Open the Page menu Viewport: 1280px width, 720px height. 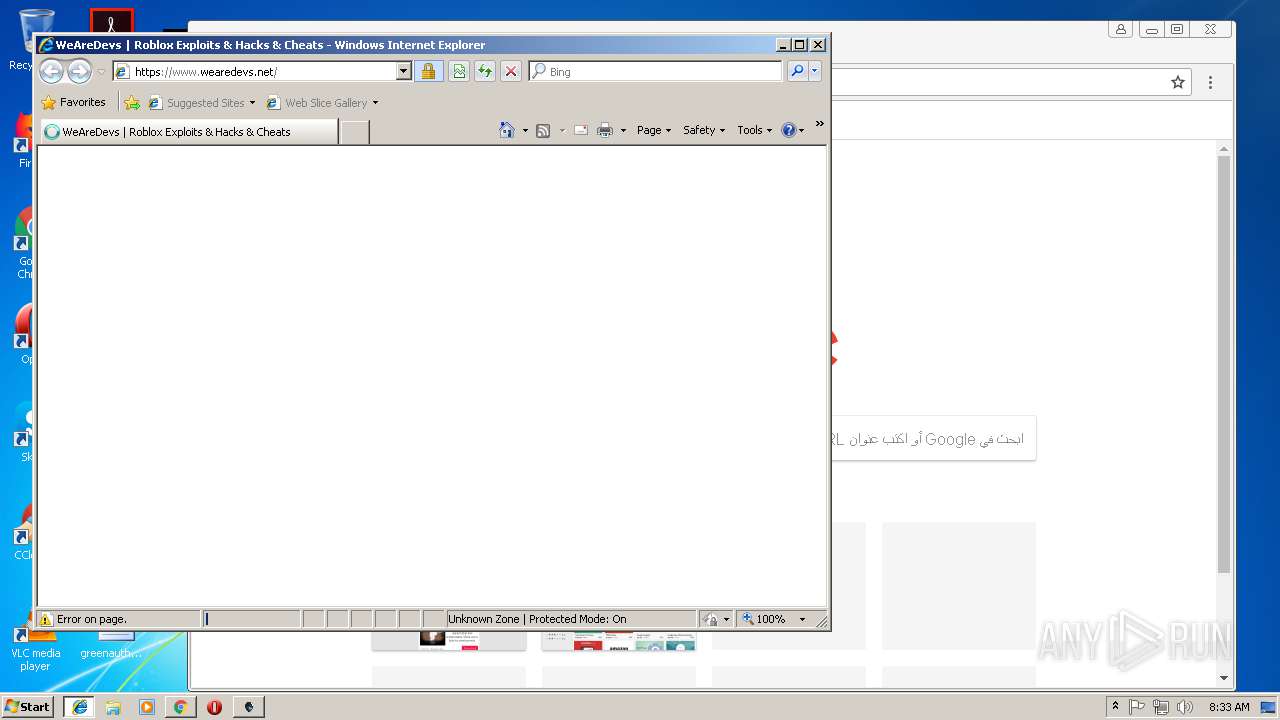[654, 130]
